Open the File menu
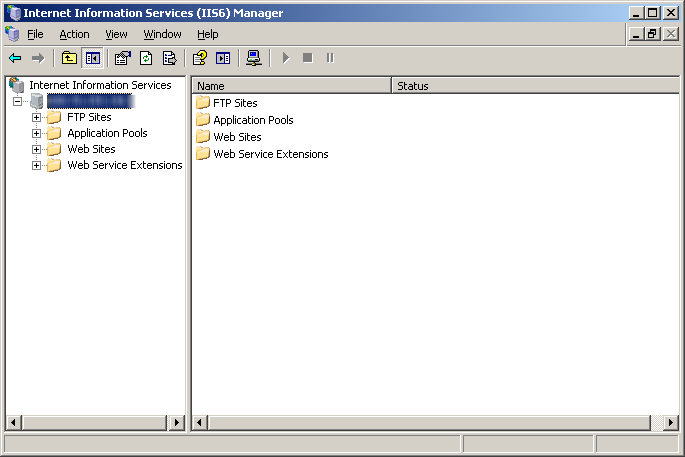The height and width of the screenshot is (457, 685). (x=35, y=34)
